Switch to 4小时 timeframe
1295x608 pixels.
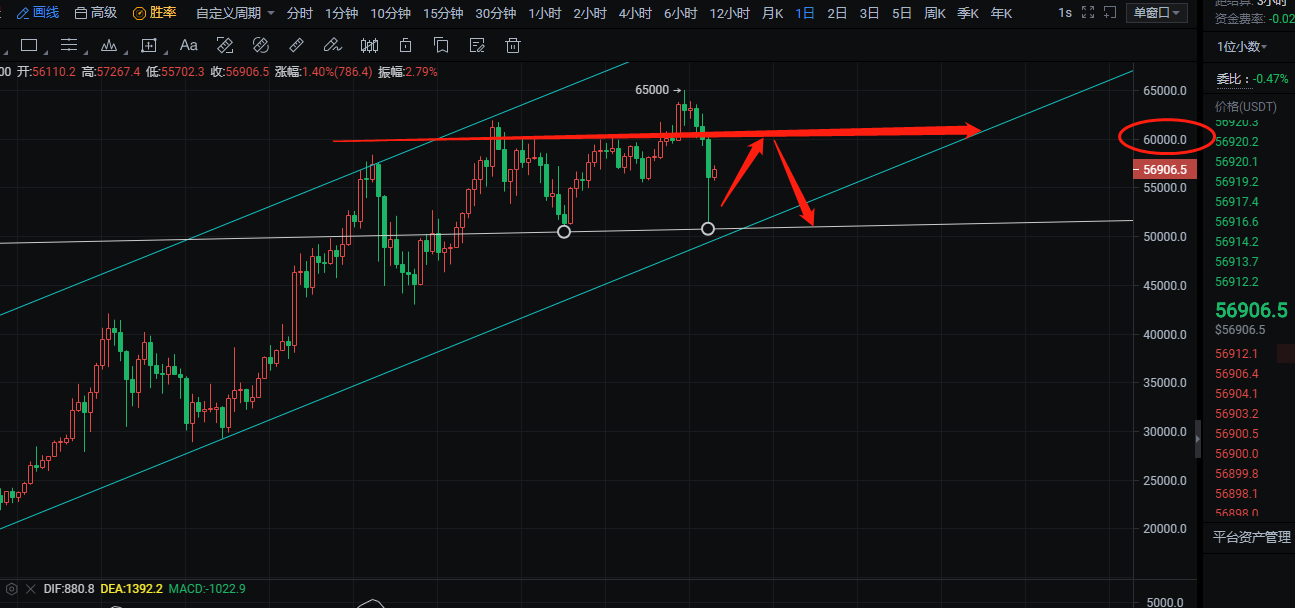[x=635, y=13]
